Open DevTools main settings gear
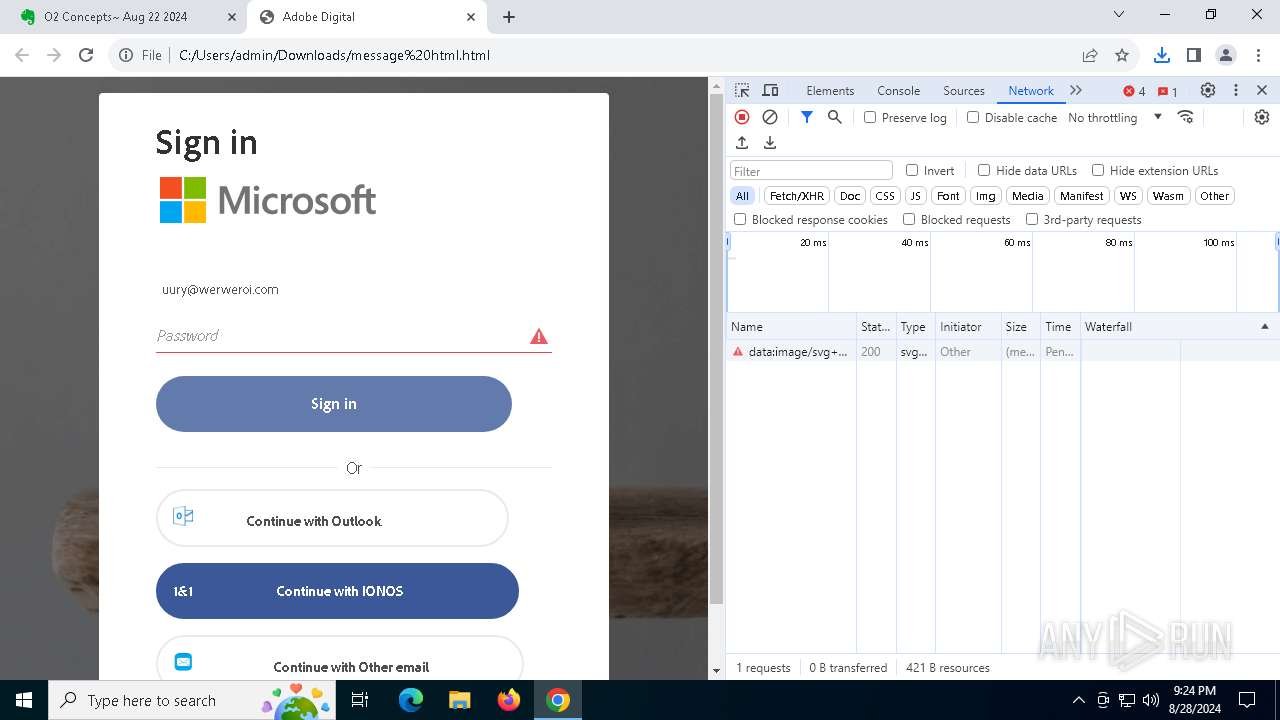 click(x=1208, y=90)
